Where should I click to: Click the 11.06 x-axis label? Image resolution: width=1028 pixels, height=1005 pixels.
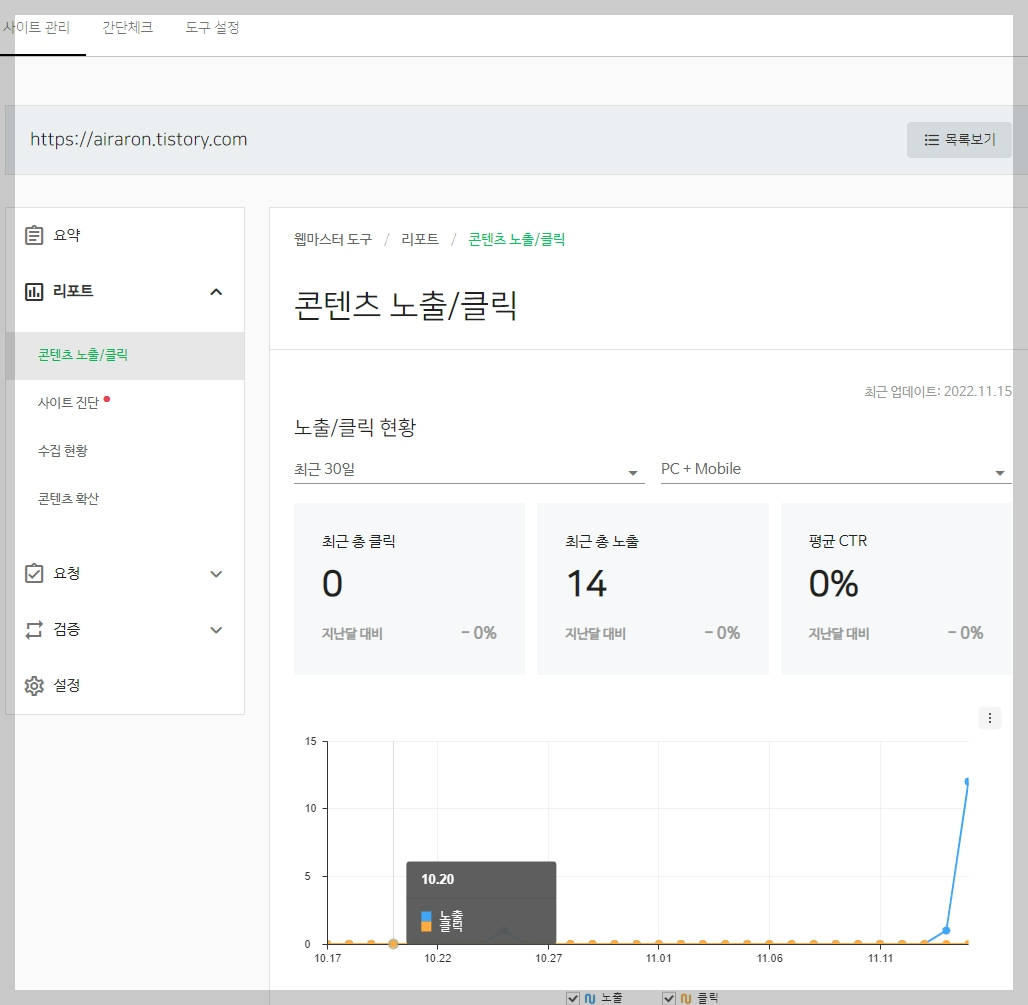click(770, 958)
